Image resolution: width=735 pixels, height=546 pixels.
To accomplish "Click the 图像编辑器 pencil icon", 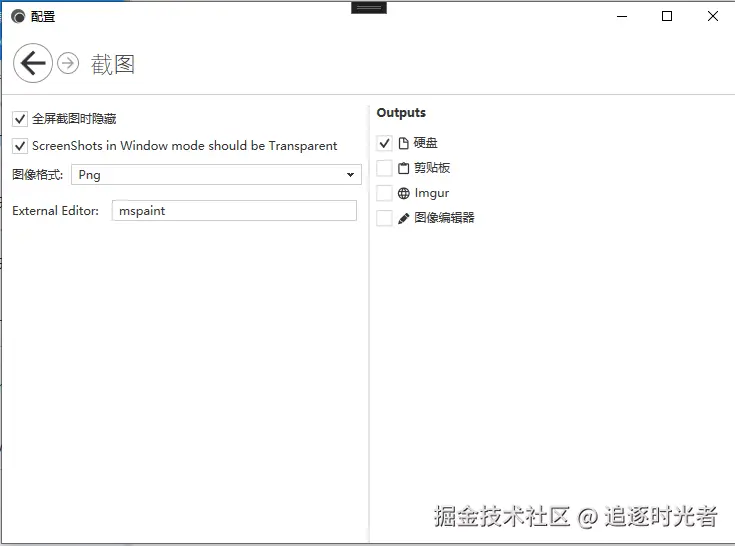I will (403, 218).
